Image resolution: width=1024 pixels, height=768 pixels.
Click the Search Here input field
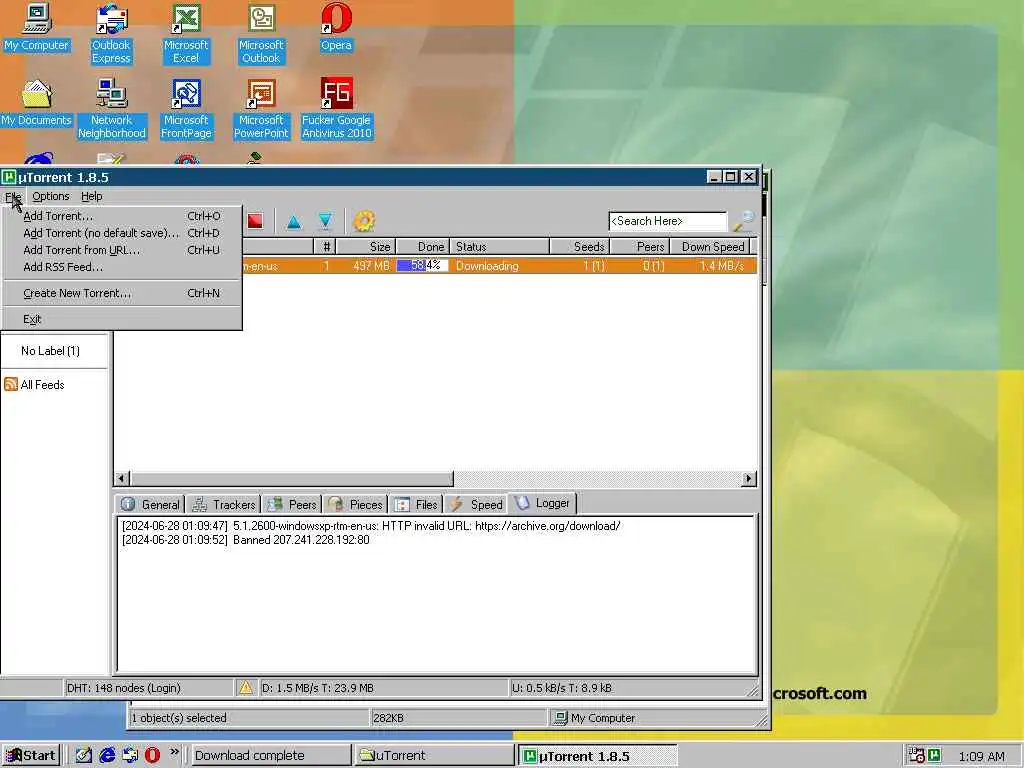pos(667,221)
